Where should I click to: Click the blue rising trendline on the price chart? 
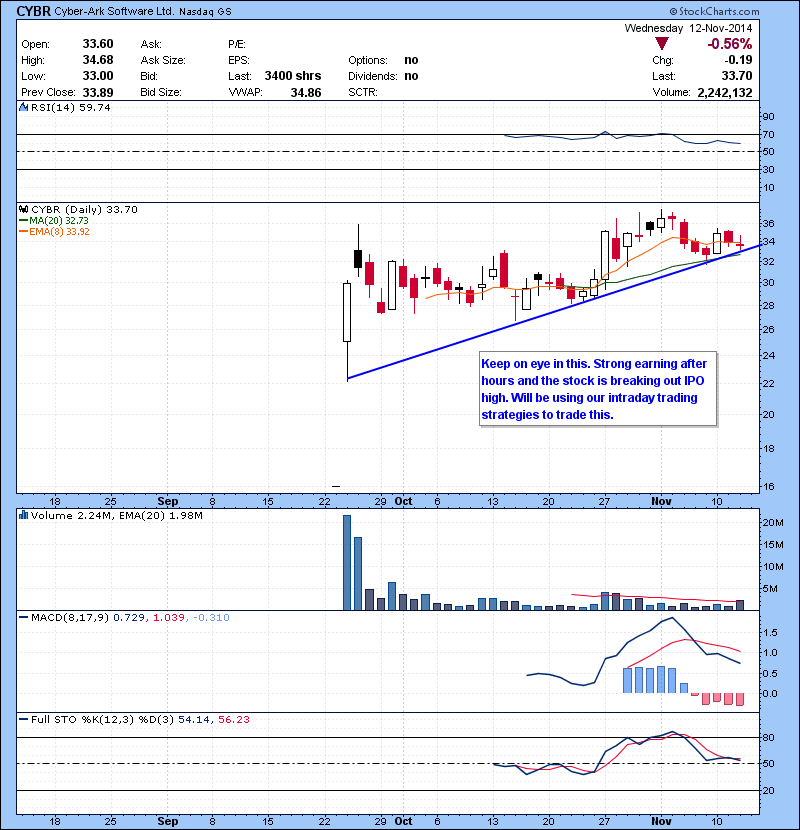[x=554, y=312]
